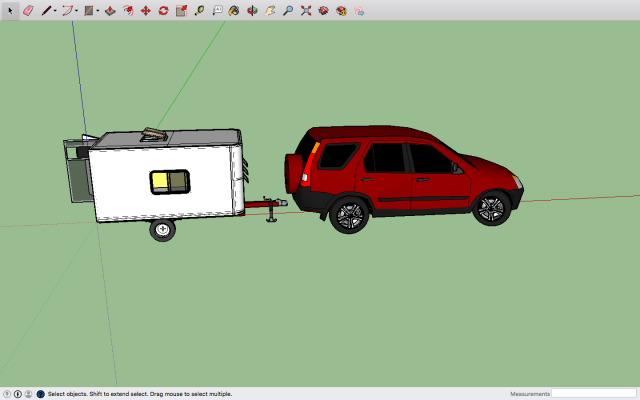Pick the pink Eraser tool
The height and width of the screenshot is (400, 640).
point(28,11)
